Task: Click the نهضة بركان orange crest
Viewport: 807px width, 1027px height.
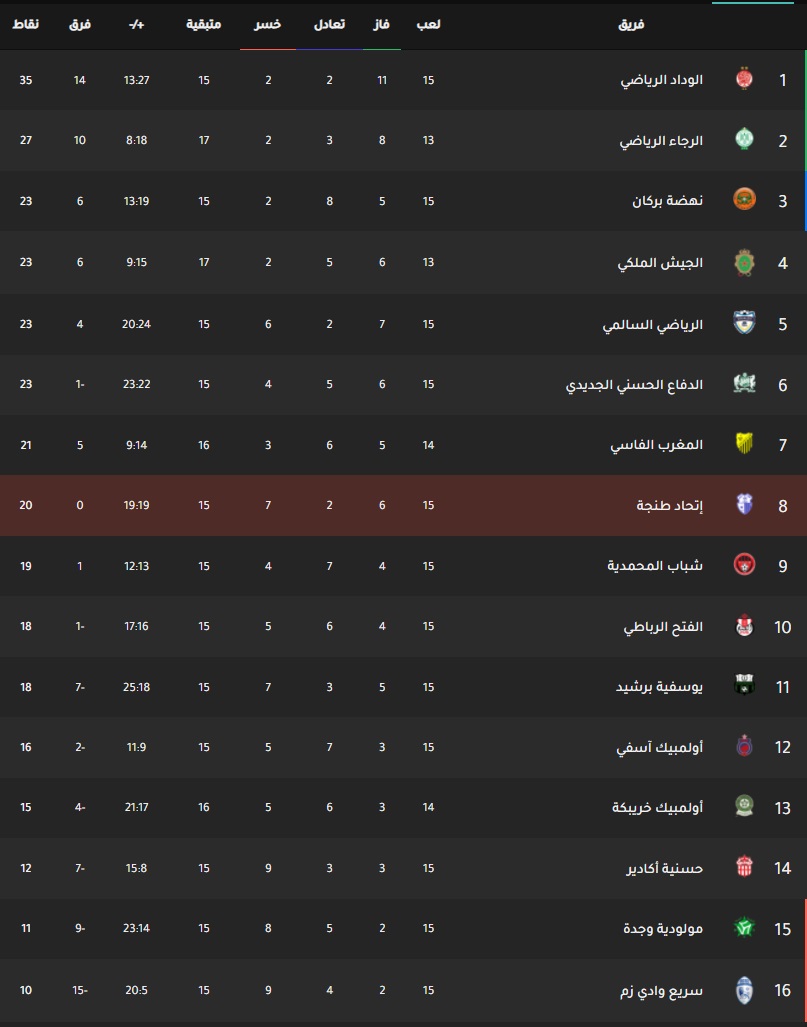Action: click(x=744, y=200)
